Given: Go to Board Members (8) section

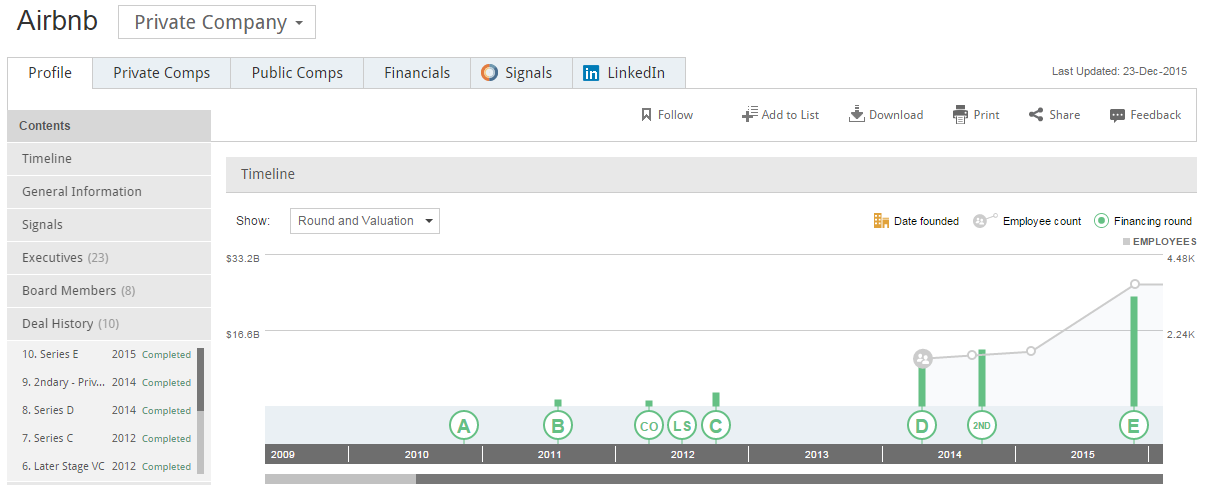Looking at the screenshot, I should point(109,291).
